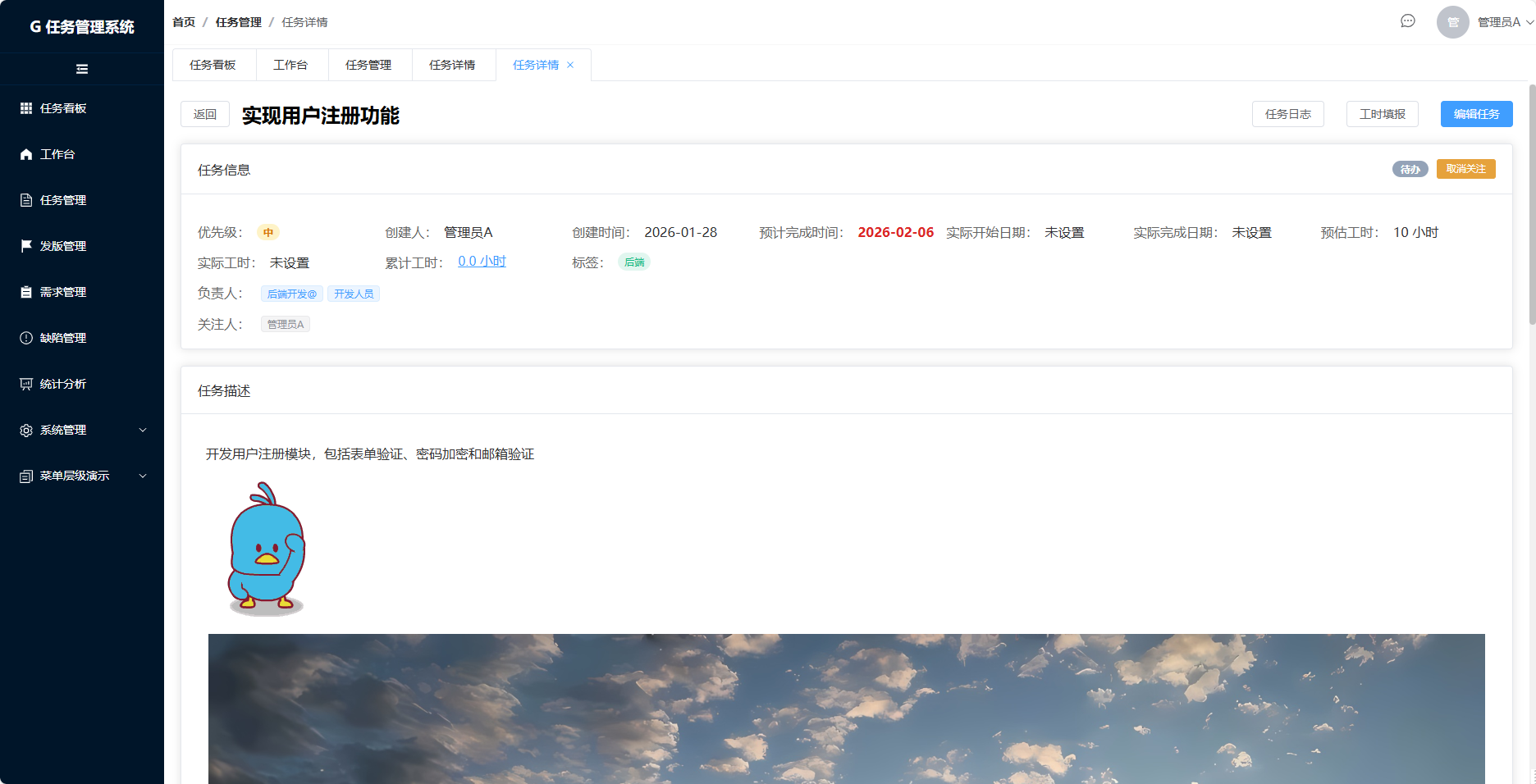Click the 中 priority badge
This screenshot has height=784, width=1536.
click(x=268, y=232)
